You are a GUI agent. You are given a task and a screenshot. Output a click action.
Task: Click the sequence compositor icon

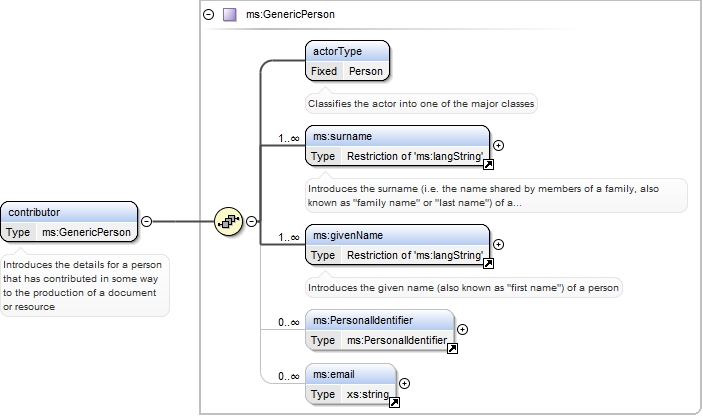pyautogui.click(x=229, y=221)
